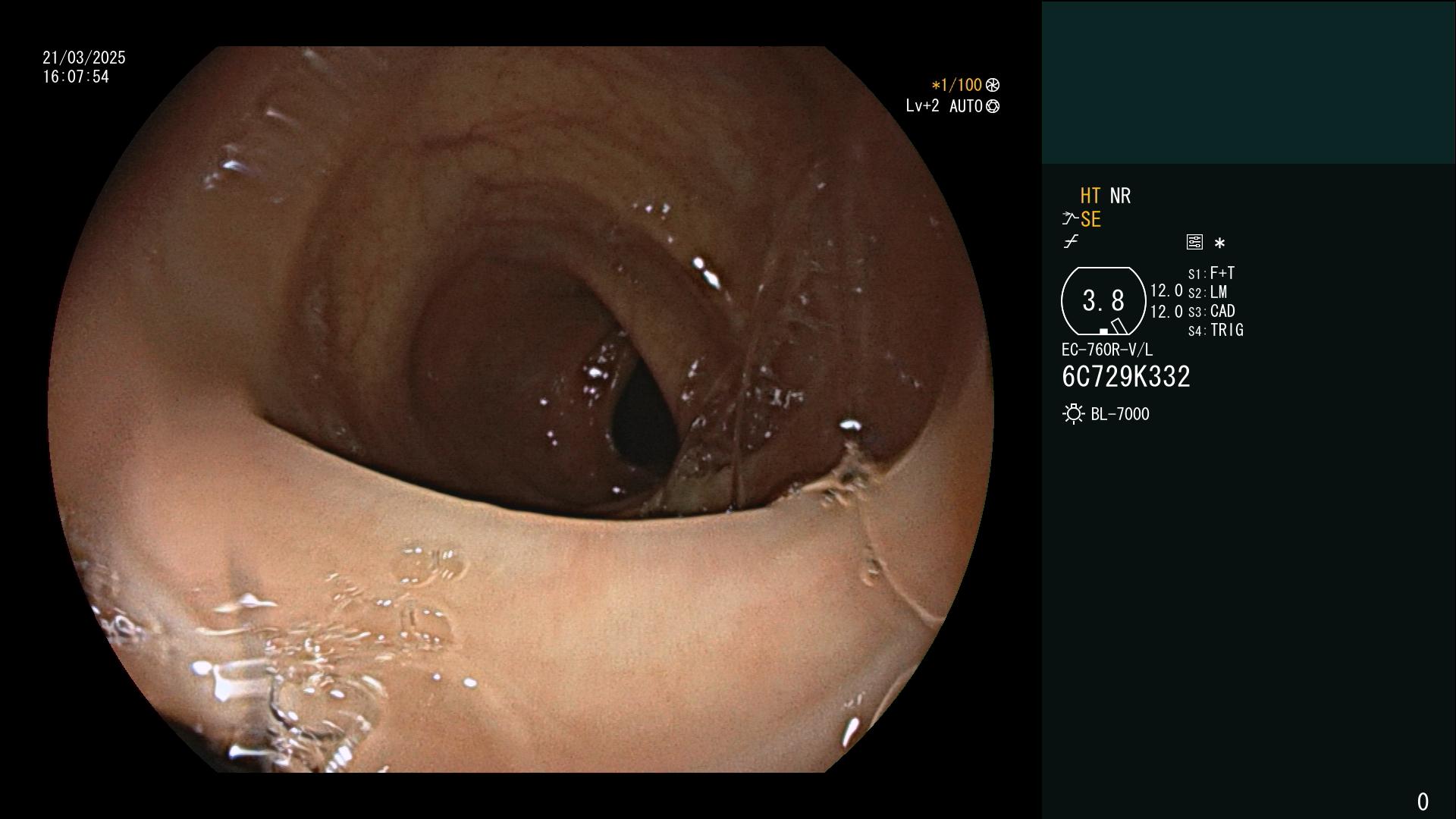1456x819 pixels.
Task: Click the BL-7000 light source label
Action: [1120, 414]
